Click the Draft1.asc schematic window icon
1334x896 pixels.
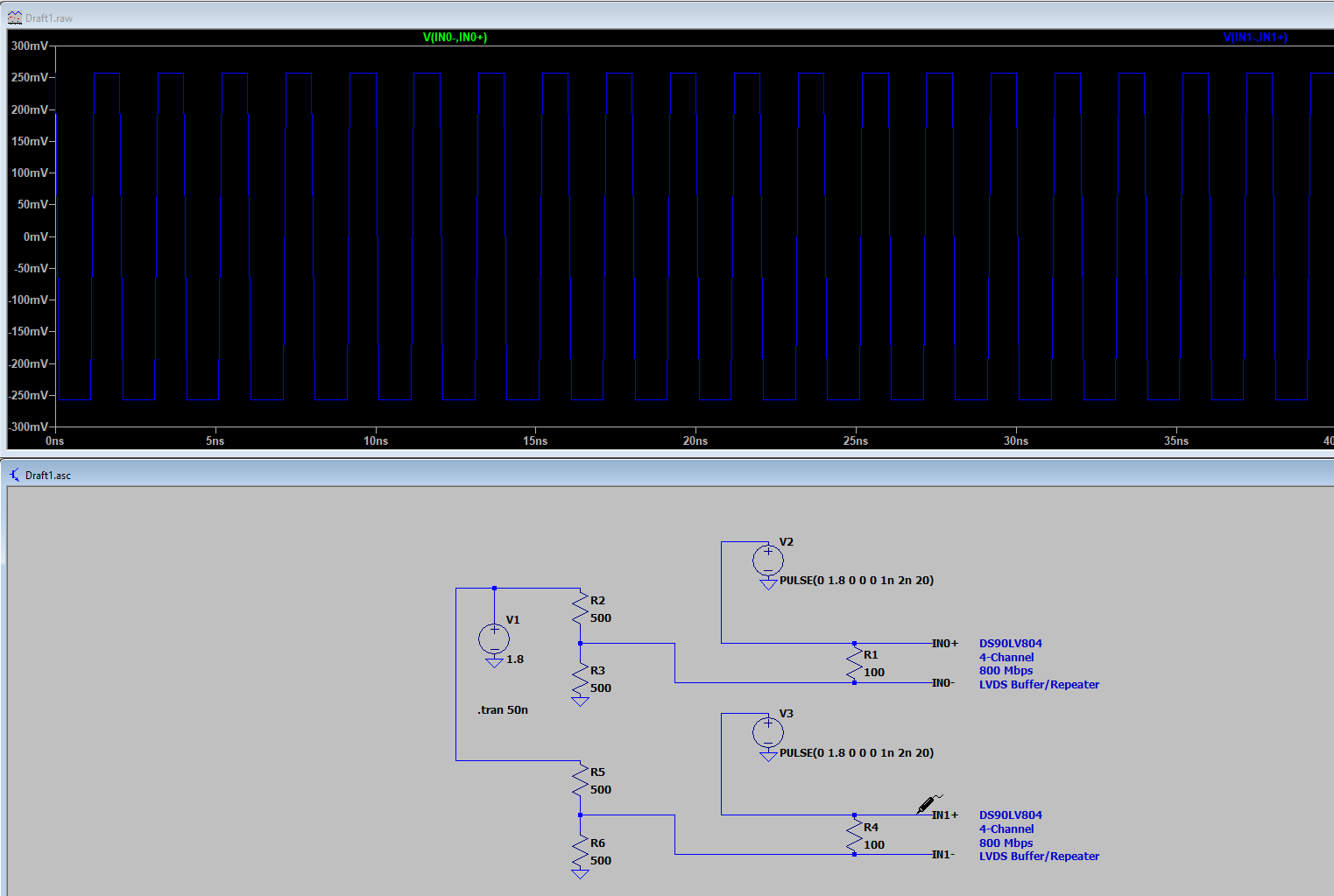point(15,475)
